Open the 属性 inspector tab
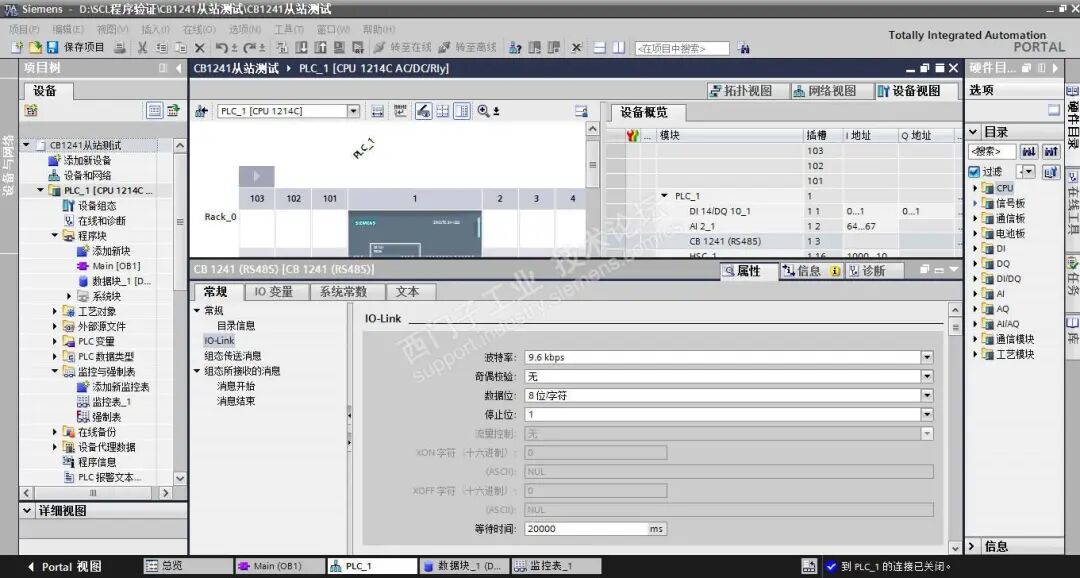This screenshot has height=578, width=1080. tap(748, 271)
